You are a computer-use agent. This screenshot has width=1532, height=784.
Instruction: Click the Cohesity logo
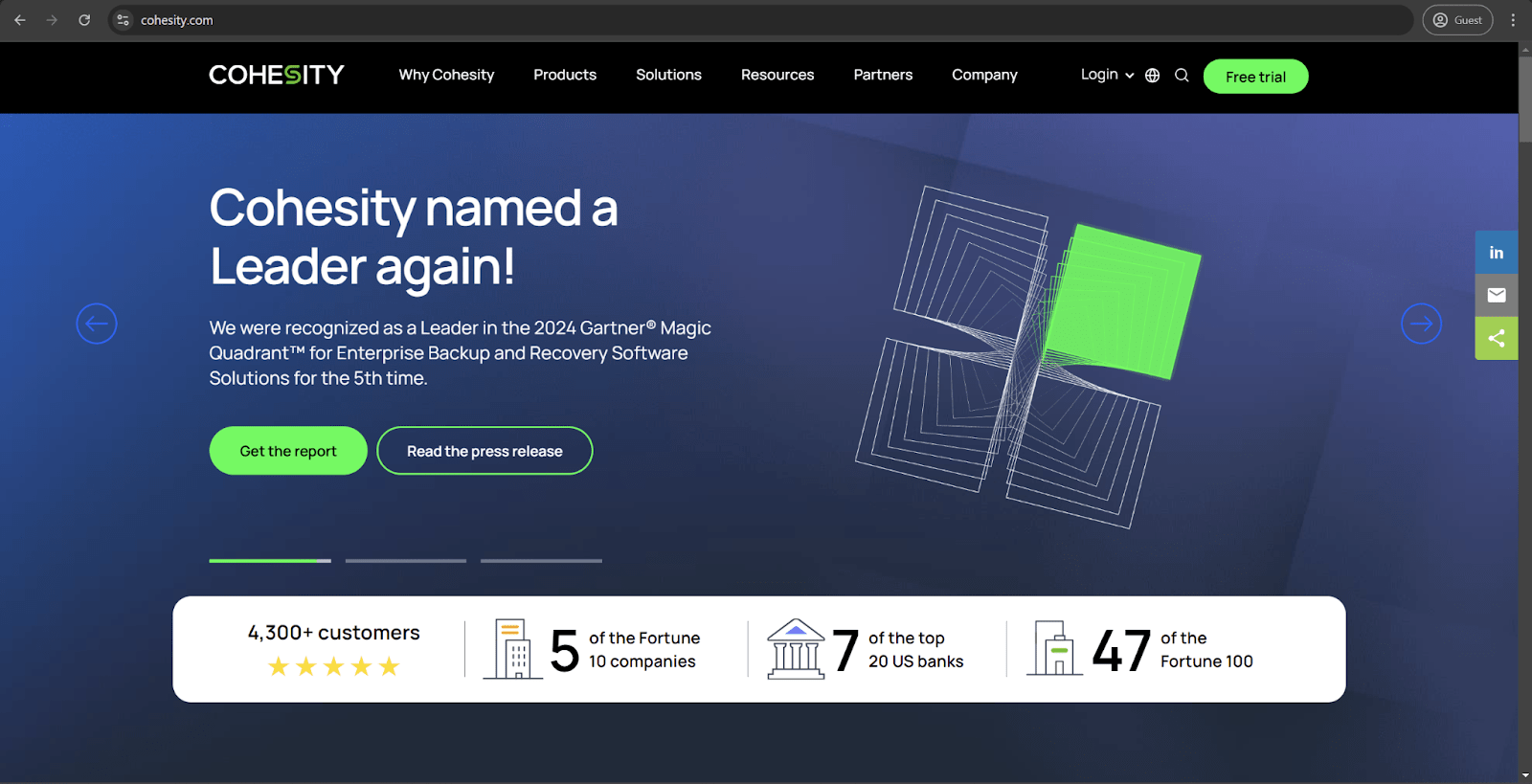(276, 75)
